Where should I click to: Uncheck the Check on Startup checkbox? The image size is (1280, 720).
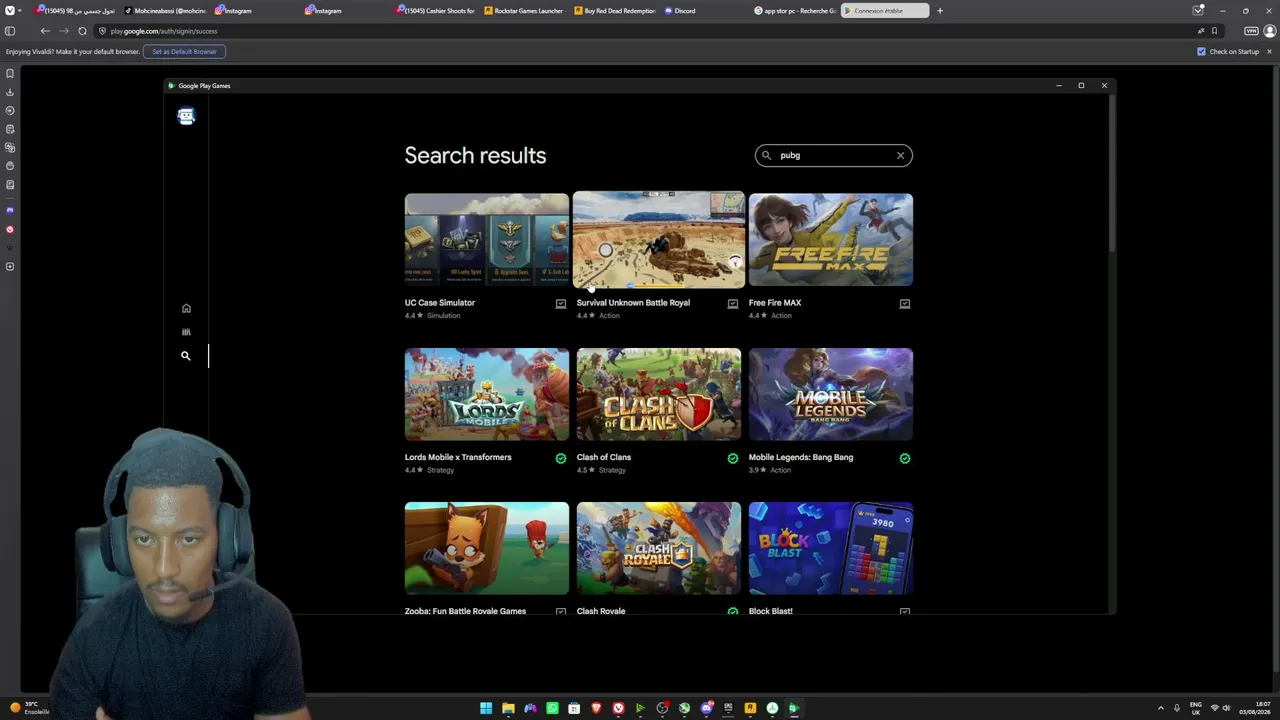[x=1201, y=51]
